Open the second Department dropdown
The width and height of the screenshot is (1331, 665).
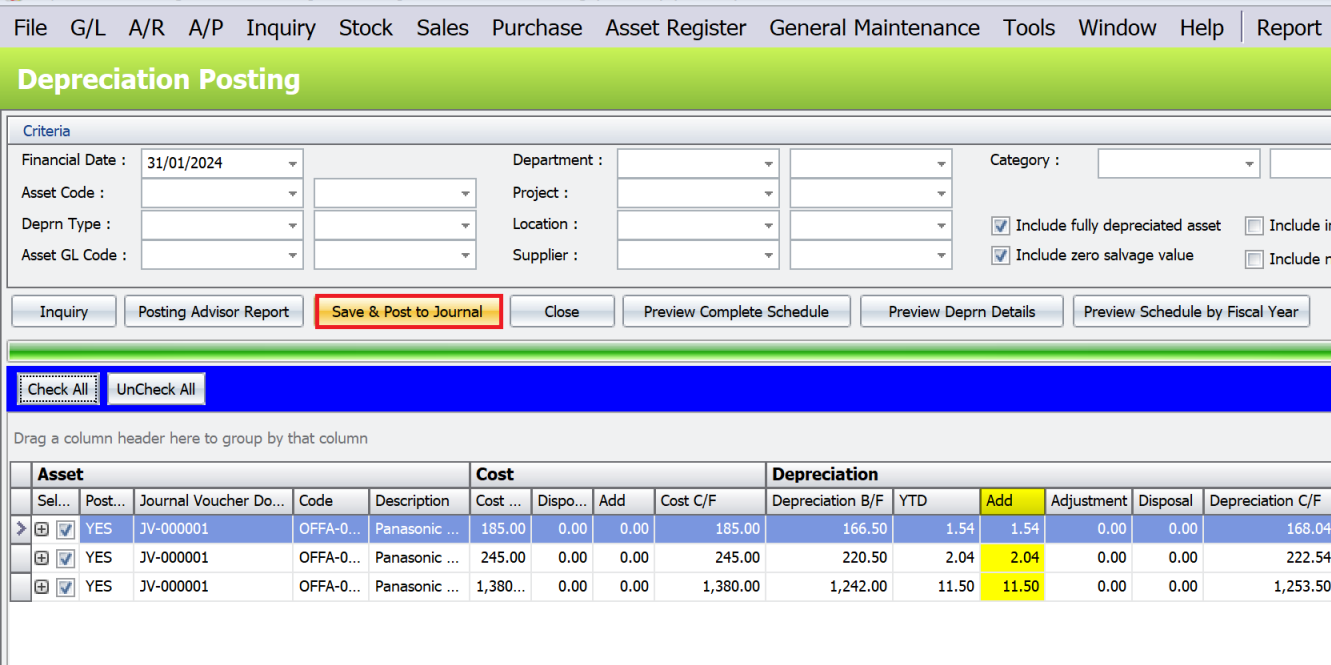pyautogui.click(x=942, y=163)
